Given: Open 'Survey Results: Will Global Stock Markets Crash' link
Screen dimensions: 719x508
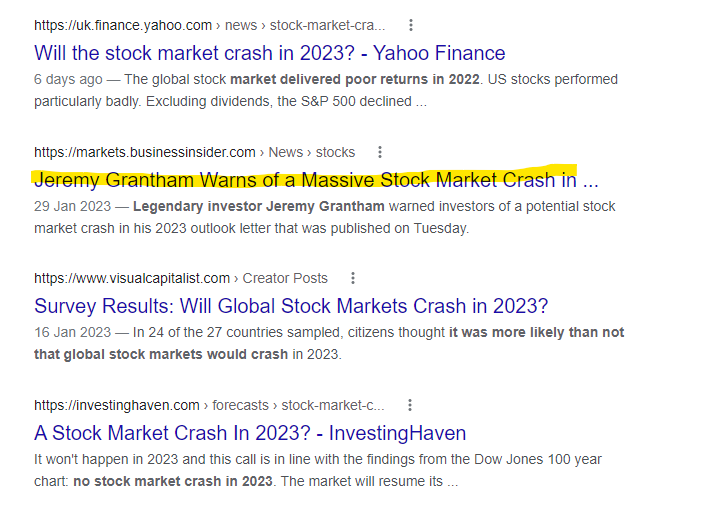Looking at the screenshot, I should point(291,306).
